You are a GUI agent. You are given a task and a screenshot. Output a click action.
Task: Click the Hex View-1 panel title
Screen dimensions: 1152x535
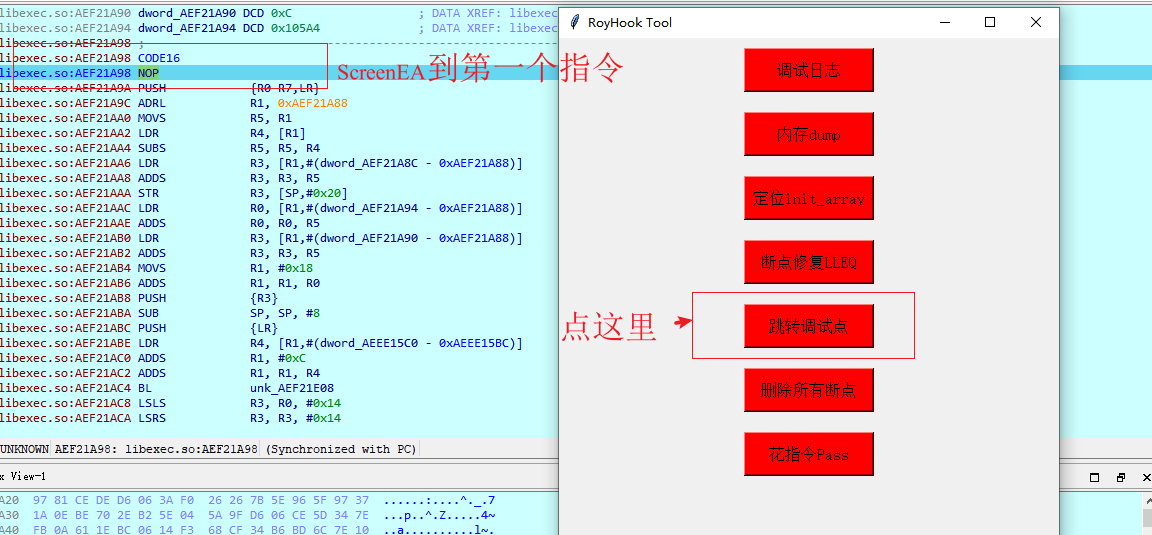pos(24,477)
